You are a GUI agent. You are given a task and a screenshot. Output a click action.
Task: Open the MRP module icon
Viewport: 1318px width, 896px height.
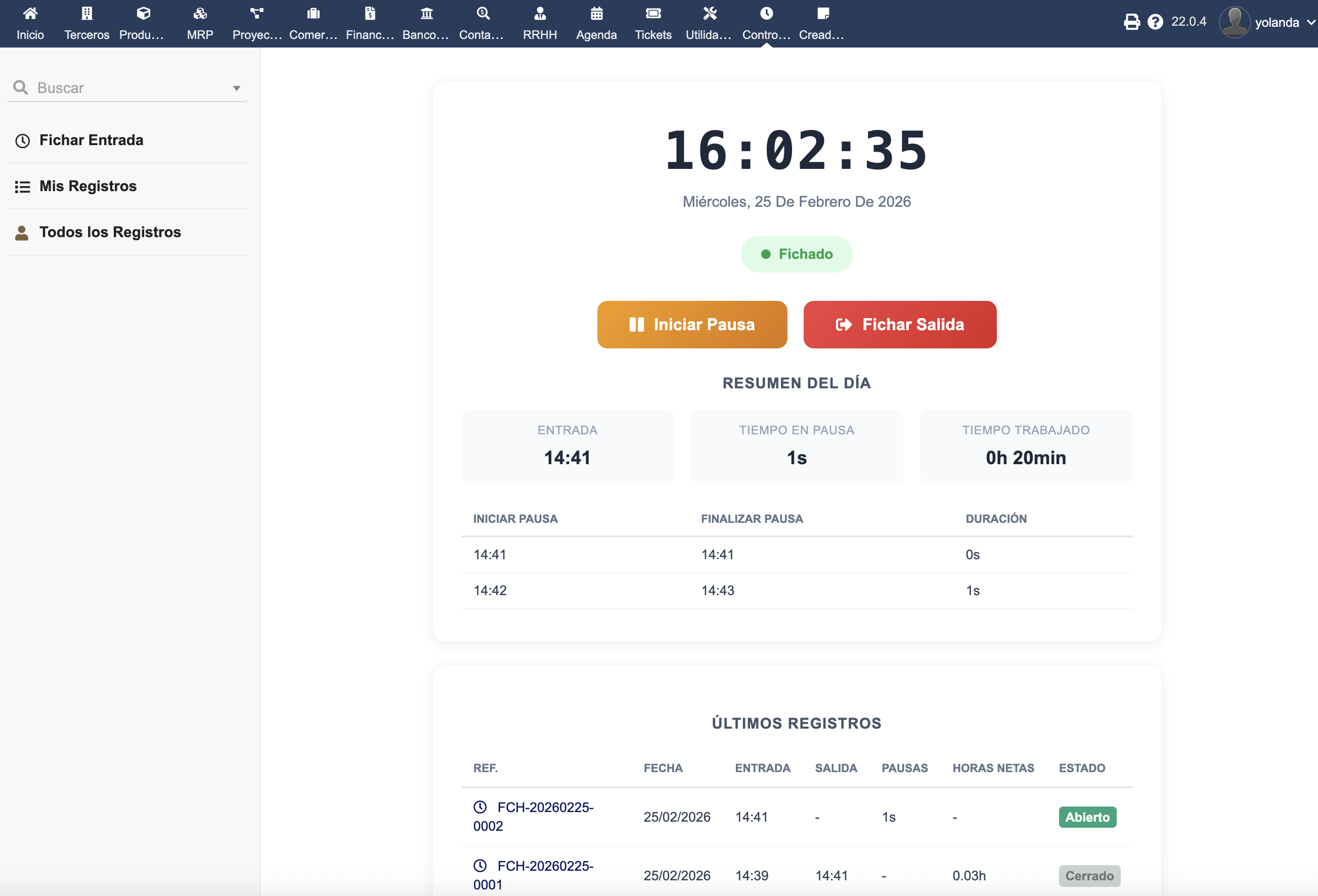(x=200, y=14)
